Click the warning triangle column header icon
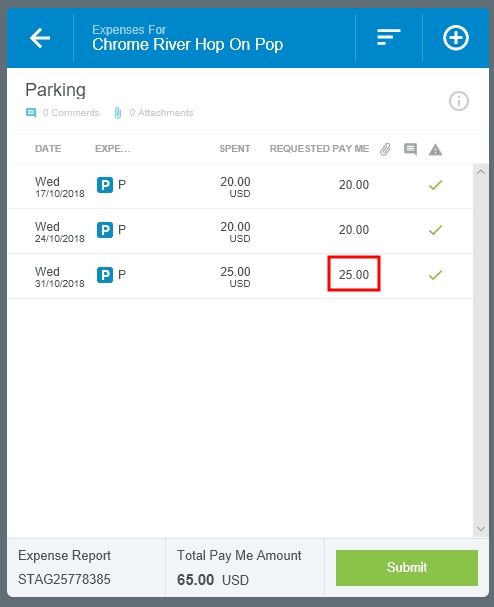 coord(436,149)
